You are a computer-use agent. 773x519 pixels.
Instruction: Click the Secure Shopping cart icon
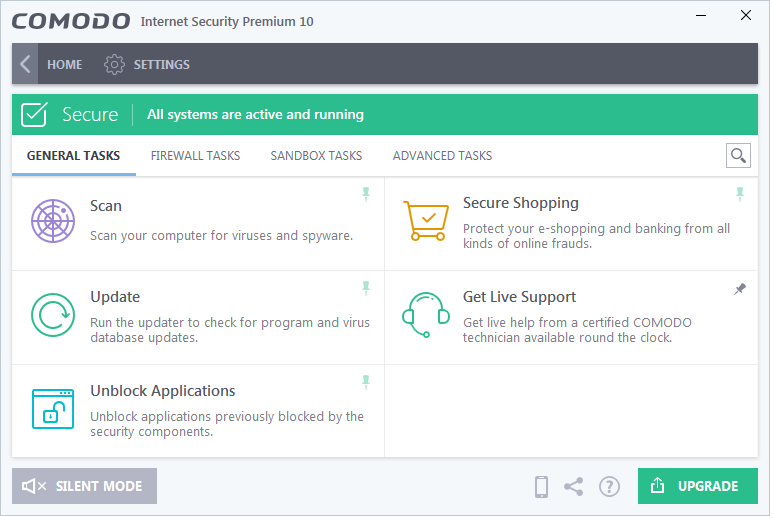[x=426, y=220]
